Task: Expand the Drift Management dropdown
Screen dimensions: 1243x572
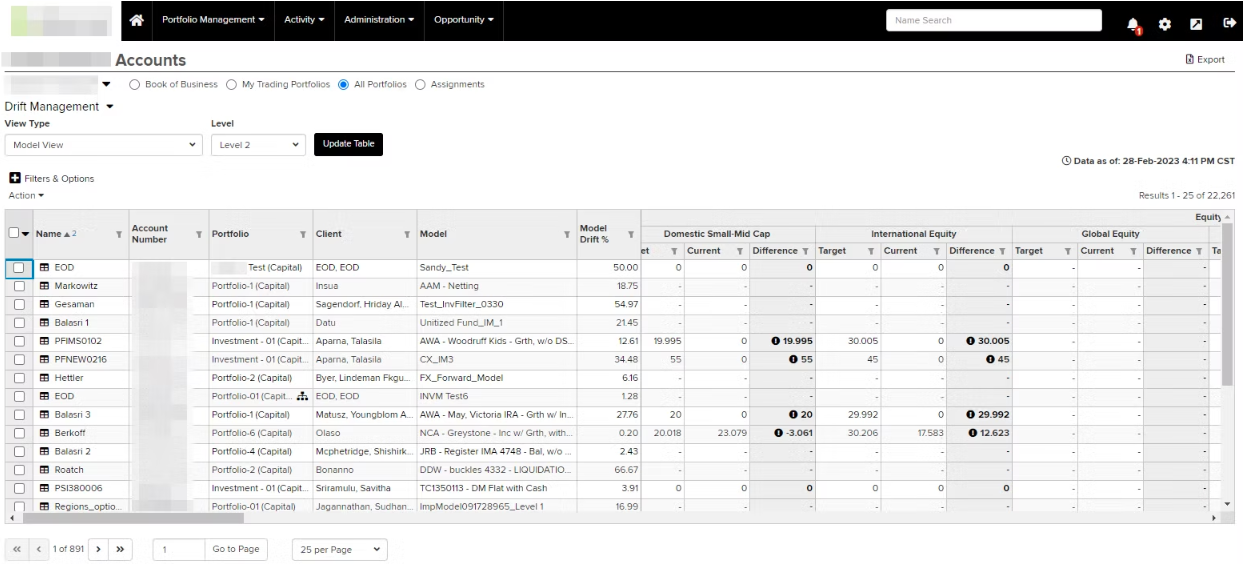Action: click(60, 106)
